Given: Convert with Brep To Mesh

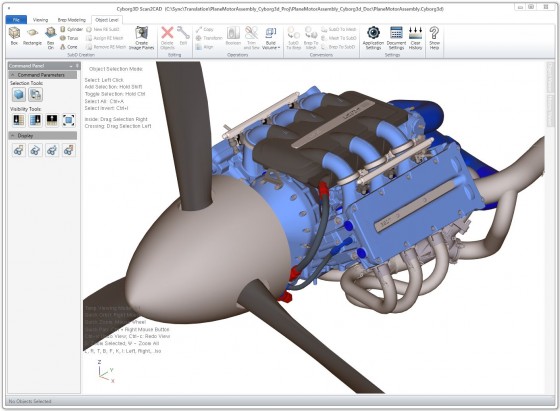Looking at the screenshot, I should [x=311, y=37].
